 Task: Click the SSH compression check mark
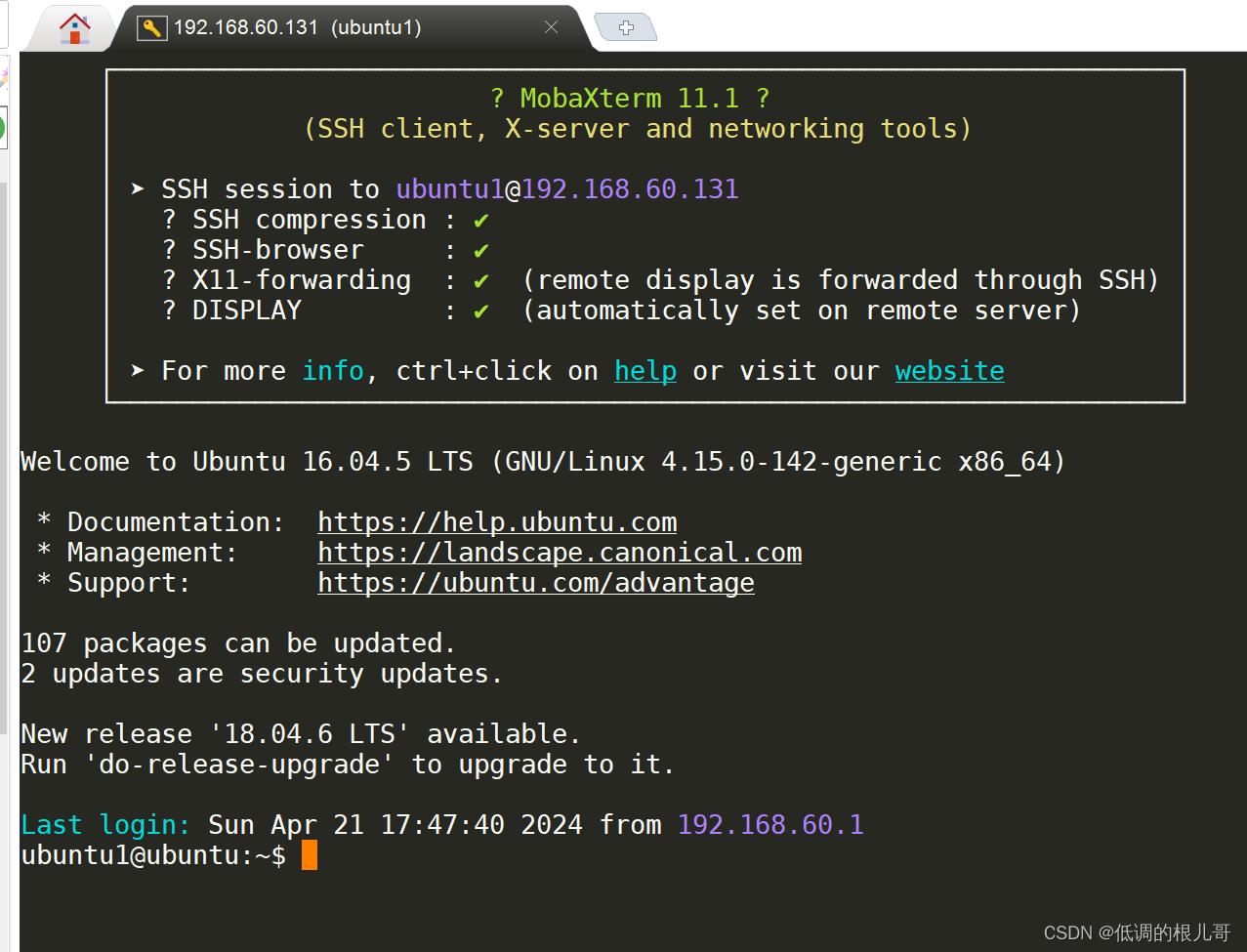[480, 221]
